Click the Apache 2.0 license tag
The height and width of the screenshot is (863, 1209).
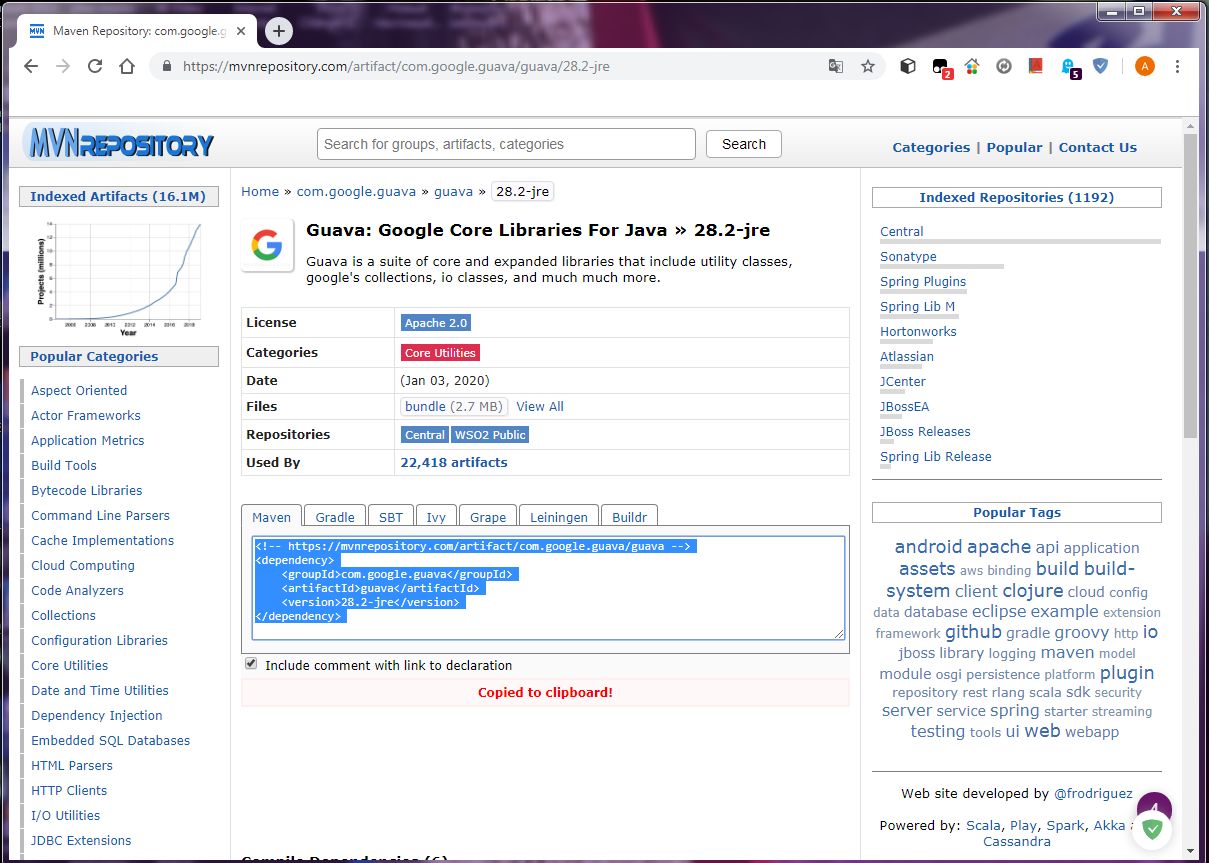coord(436,323)
